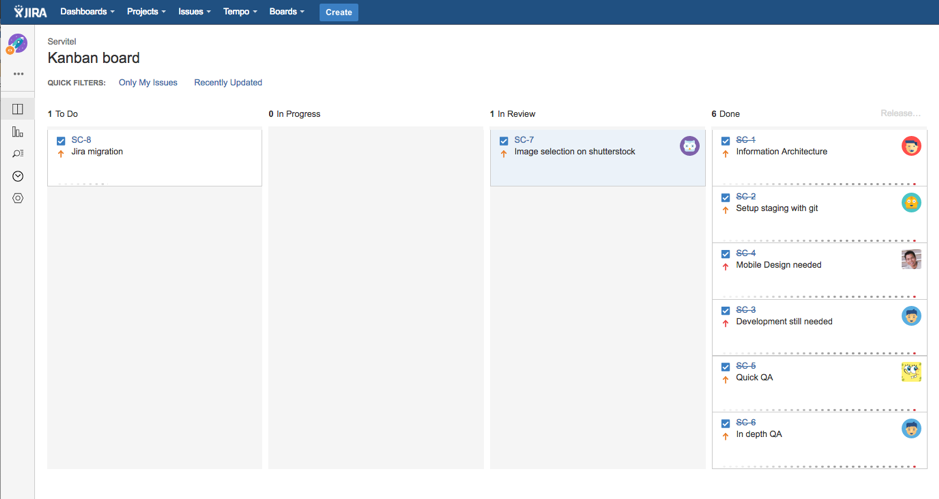Screen dimensions: 939x499
Task: Expand the Projects dropdown menu
Action: tap(146, 12)
